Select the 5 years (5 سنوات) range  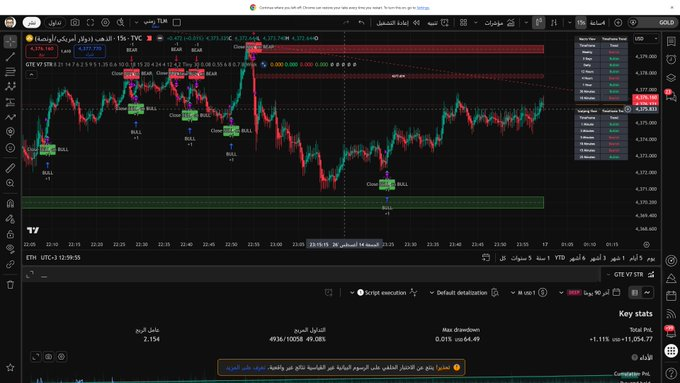click(x=521, y=258)
